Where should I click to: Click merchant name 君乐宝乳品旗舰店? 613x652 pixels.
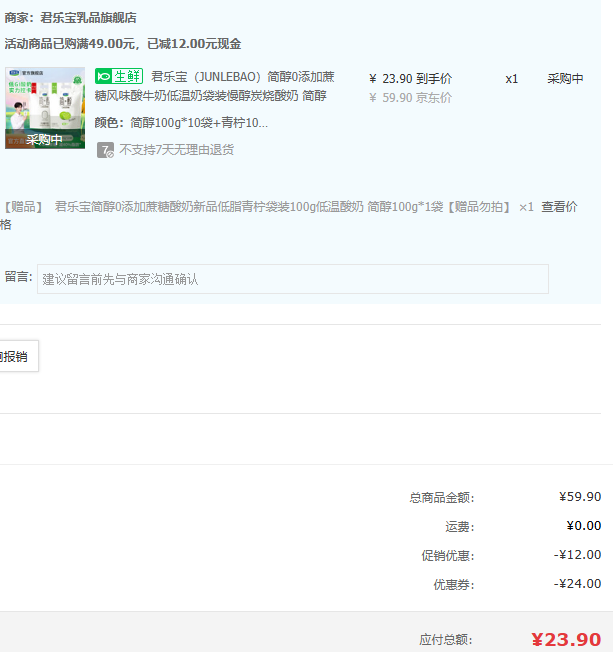point(88,18)
